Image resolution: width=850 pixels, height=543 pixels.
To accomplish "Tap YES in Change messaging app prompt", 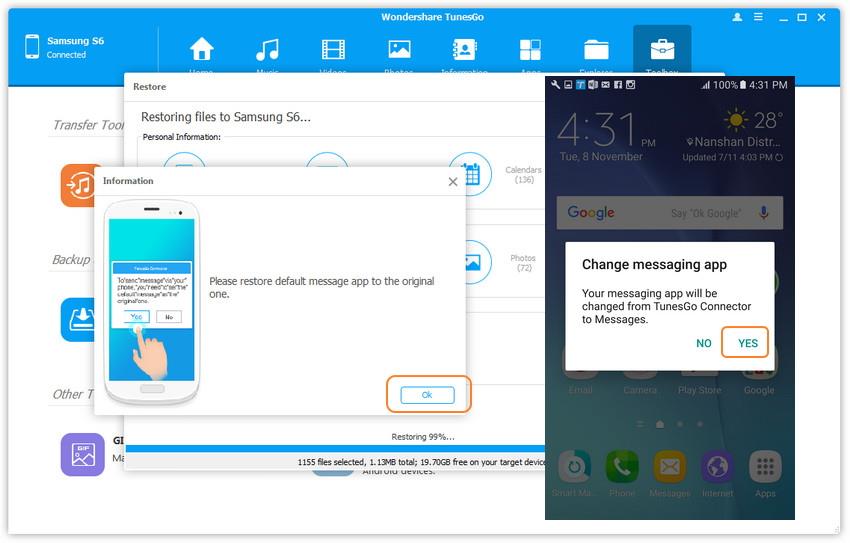I will [x=747, y=343].
